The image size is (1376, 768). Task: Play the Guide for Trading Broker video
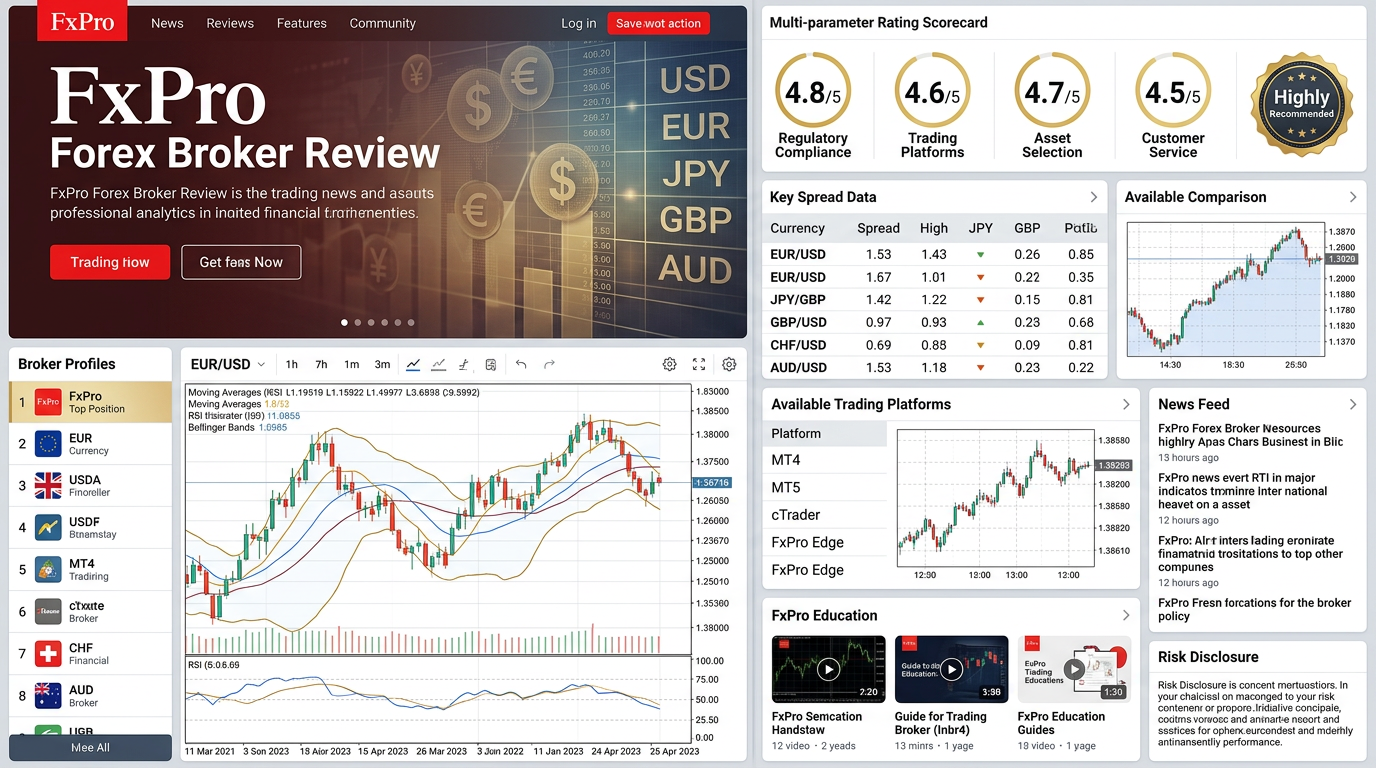click(x=951, y=669)
